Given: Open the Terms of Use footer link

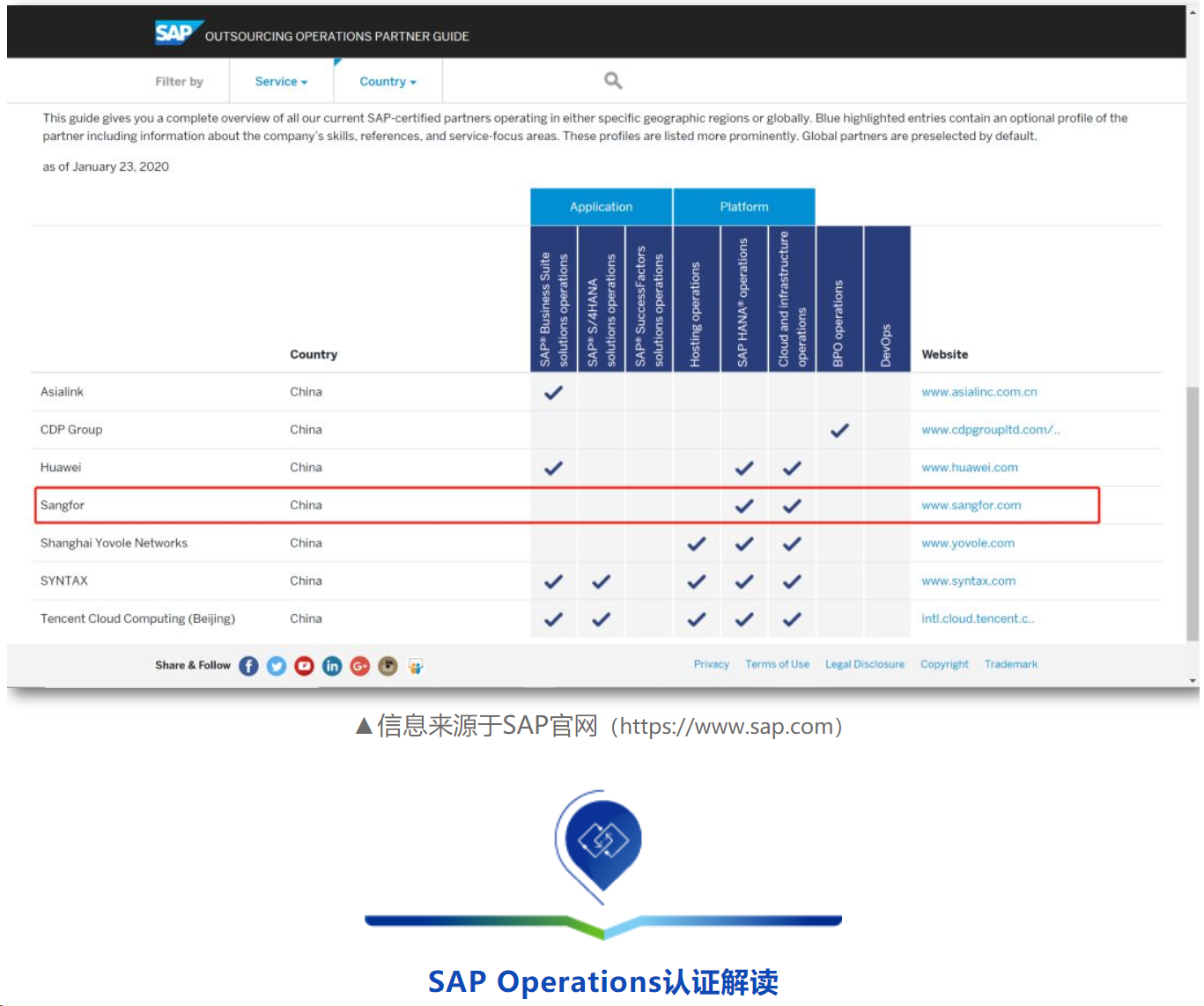Looking at the screenshot, I should [777, 664].
